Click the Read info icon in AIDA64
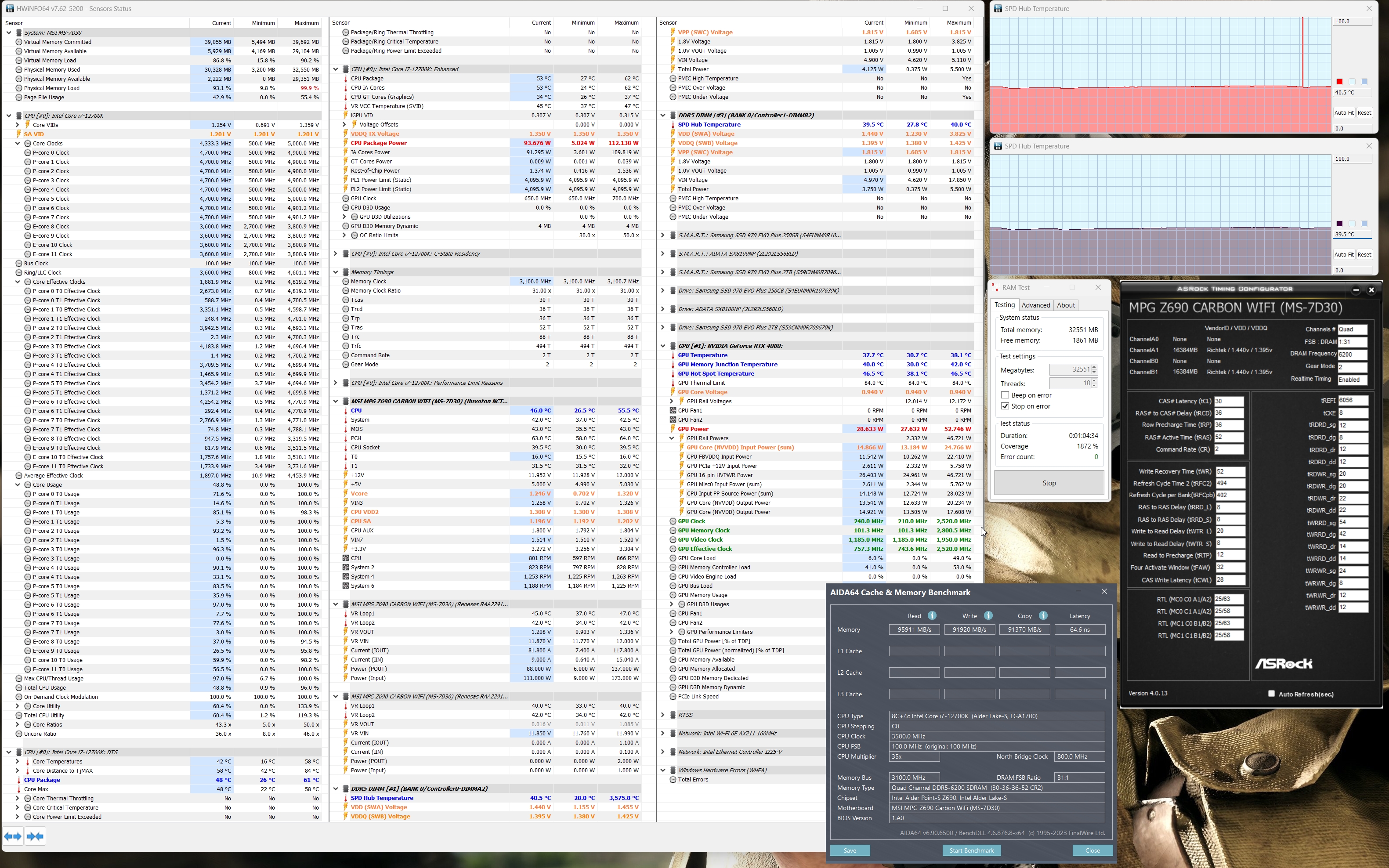The image size is (1389, 868). [x=932, y=615]
